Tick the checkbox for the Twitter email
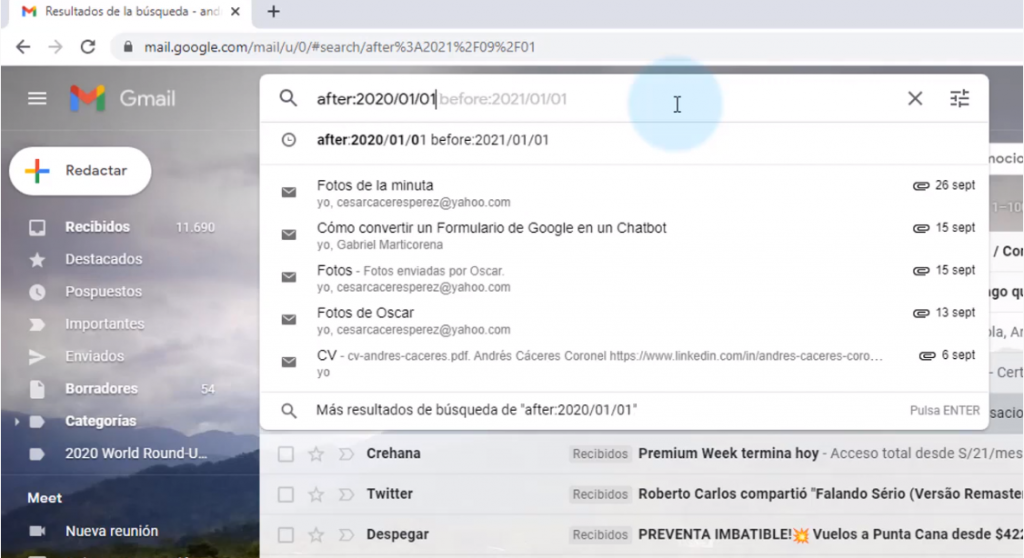The width and height of the screenshot is (1024, 558). point(286,494)
